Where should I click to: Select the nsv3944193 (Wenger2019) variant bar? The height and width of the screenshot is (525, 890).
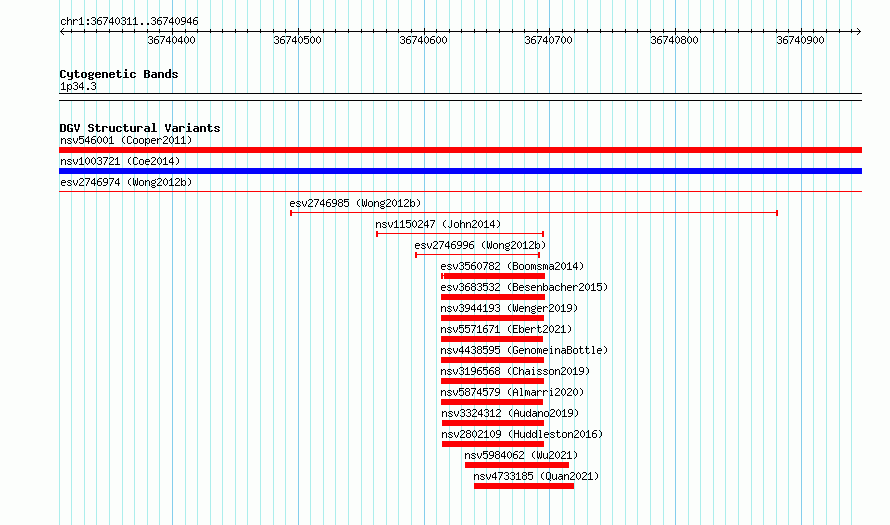(x=493, y=318)
